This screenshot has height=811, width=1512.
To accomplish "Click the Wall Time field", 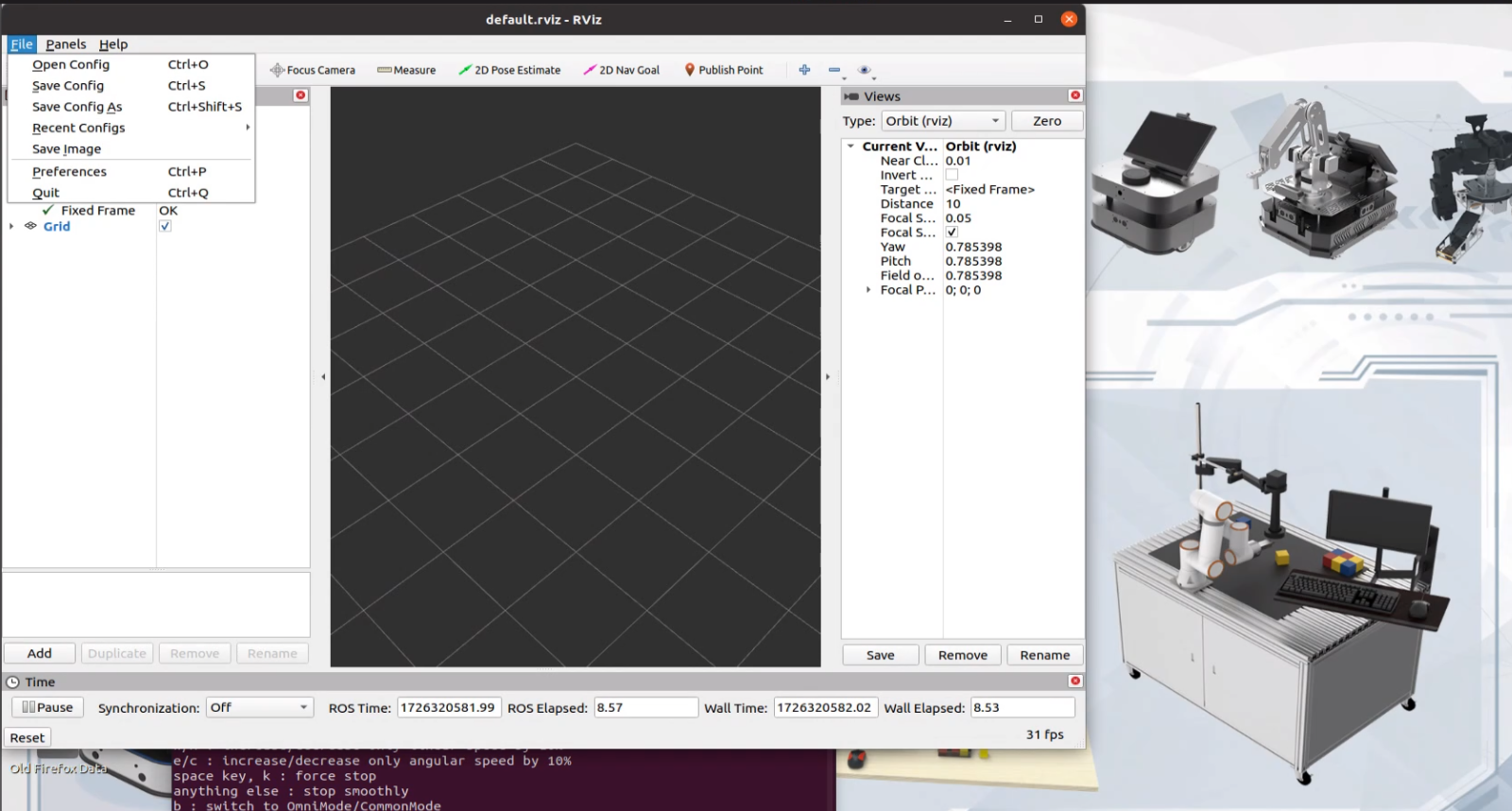I will click(826, 707).
